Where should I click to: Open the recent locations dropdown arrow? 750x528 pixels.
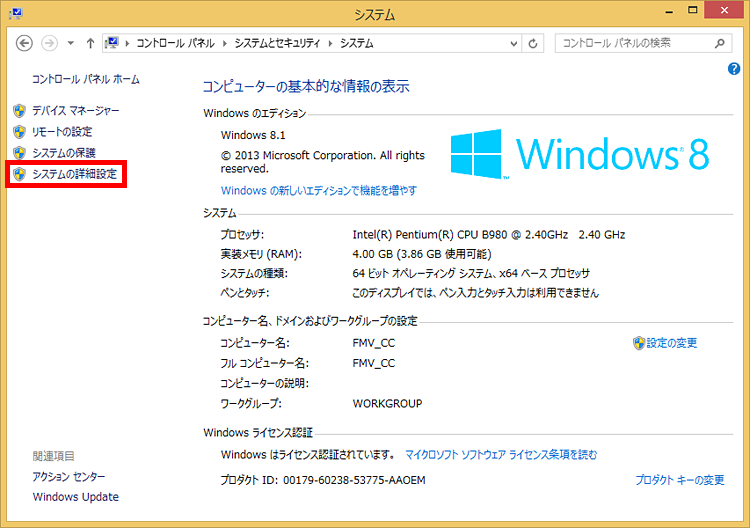[x=70, y=43]
